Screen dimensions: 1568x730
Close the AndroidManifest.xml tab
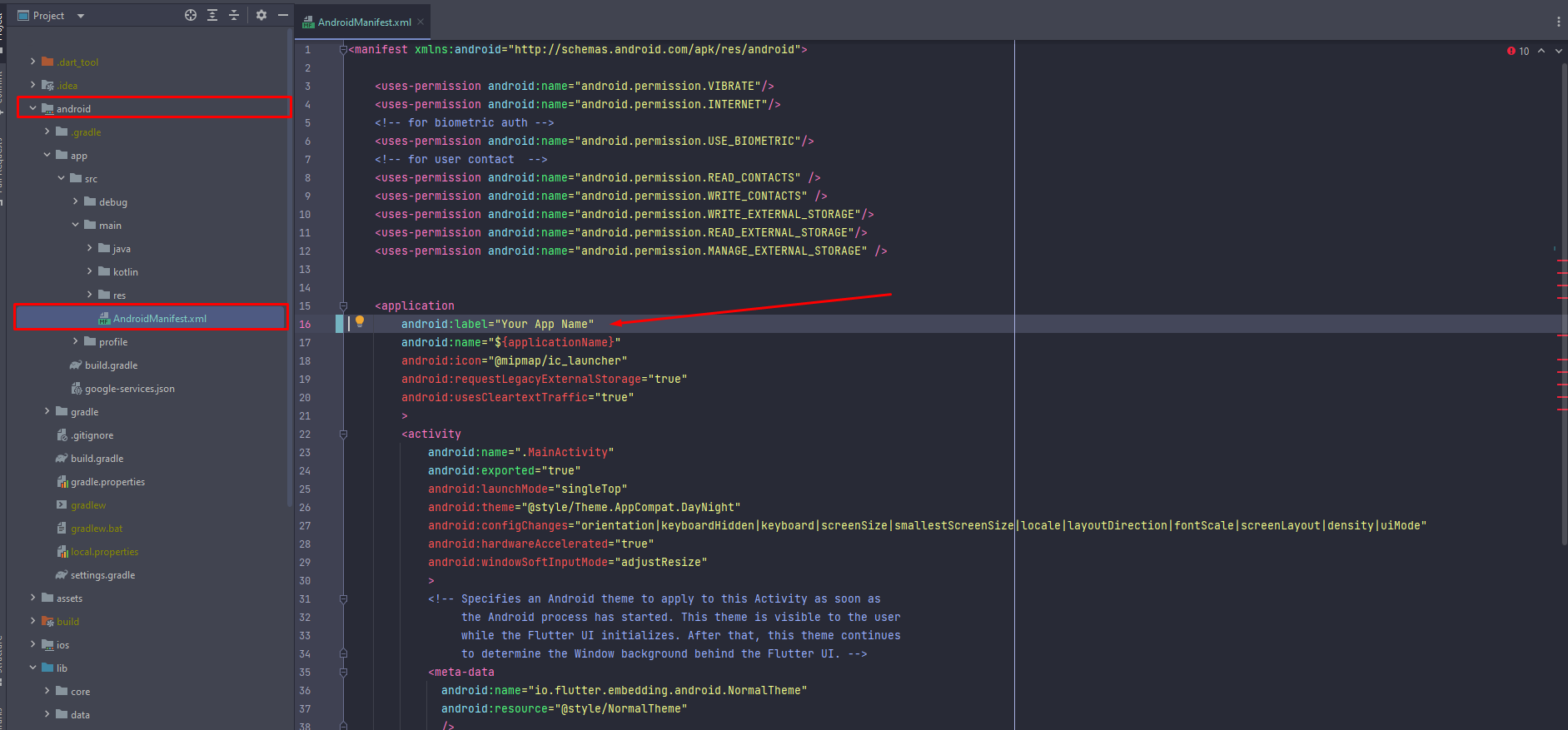click(421, 22)
